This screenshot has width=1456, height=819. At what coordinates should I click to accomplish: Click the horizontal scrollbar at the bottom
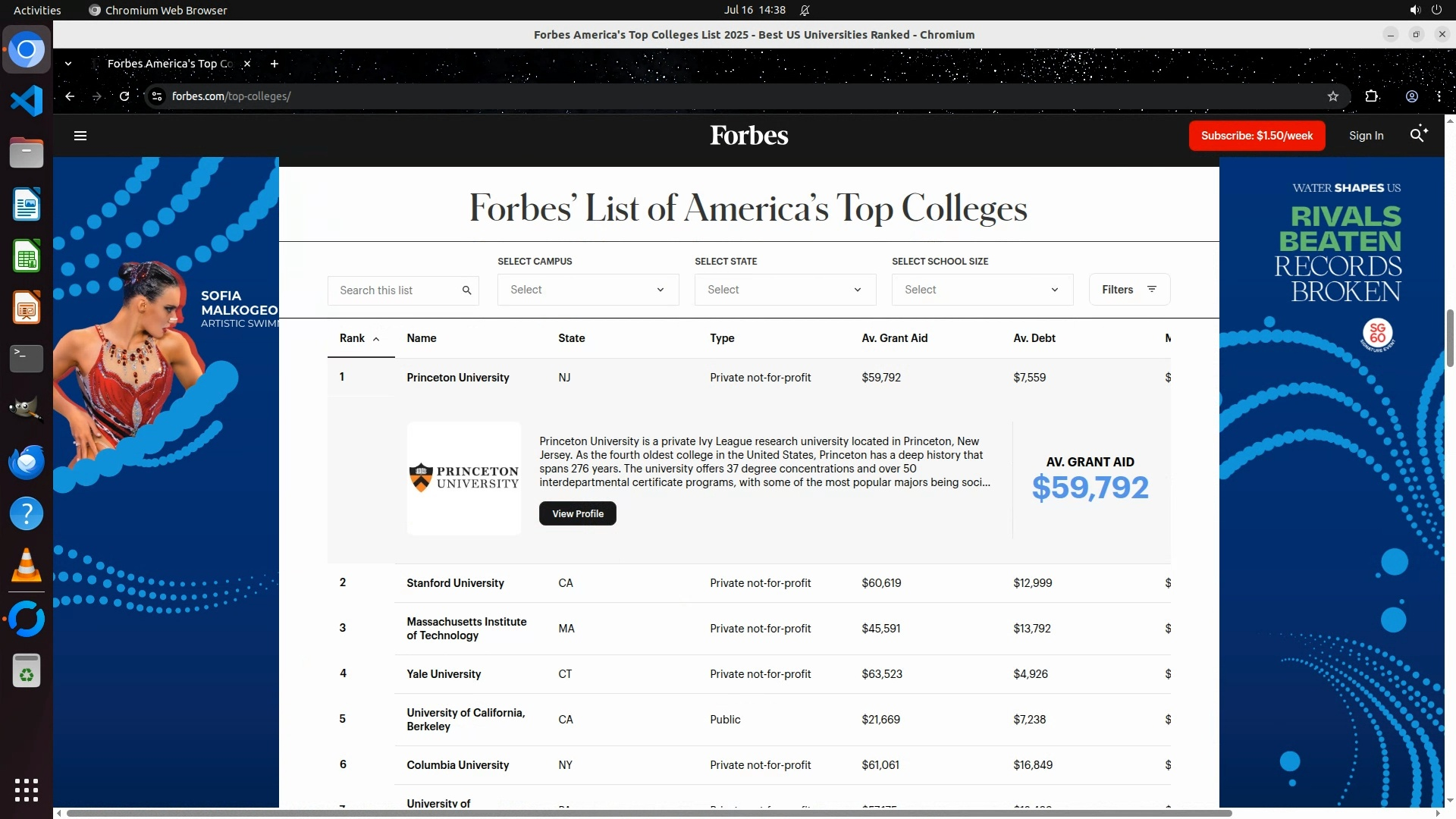(x=649, y=813)
